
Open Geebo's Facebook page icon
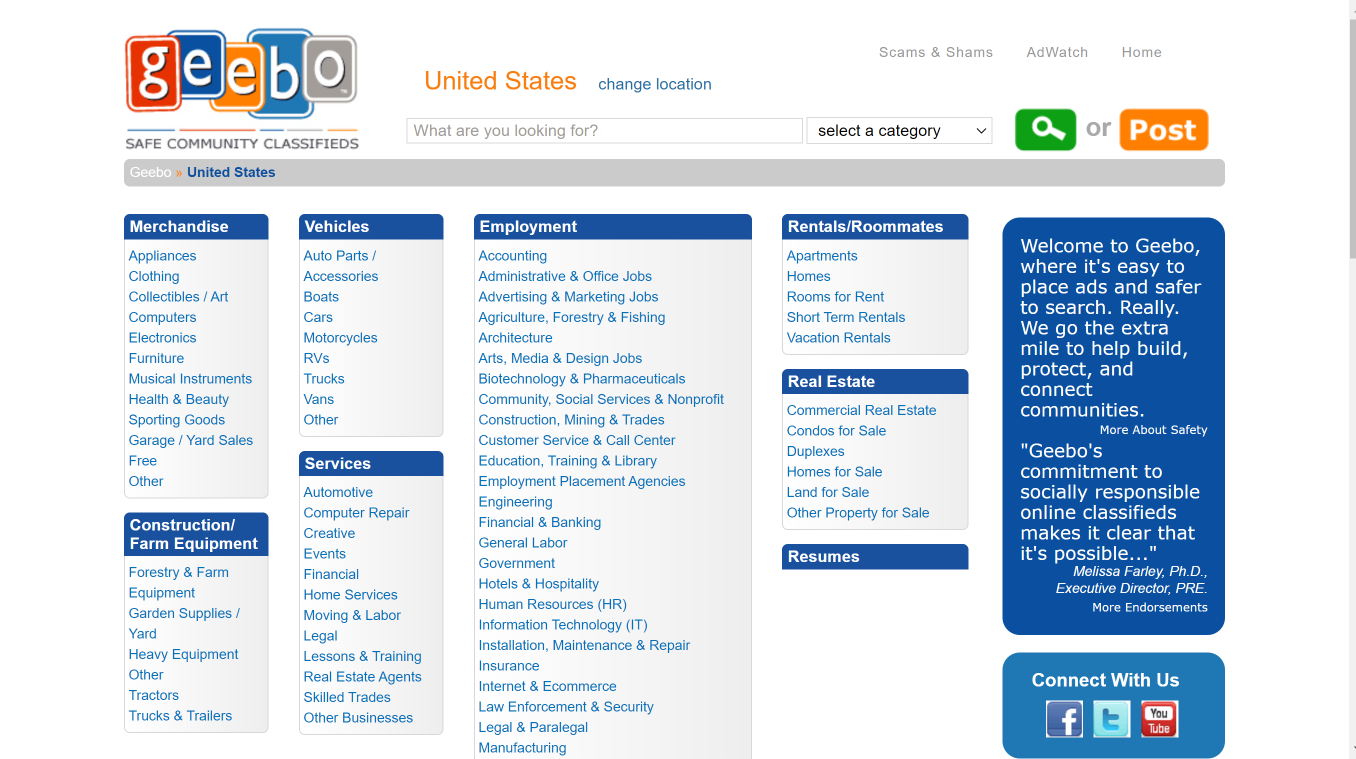click(x=1064, y=719)
